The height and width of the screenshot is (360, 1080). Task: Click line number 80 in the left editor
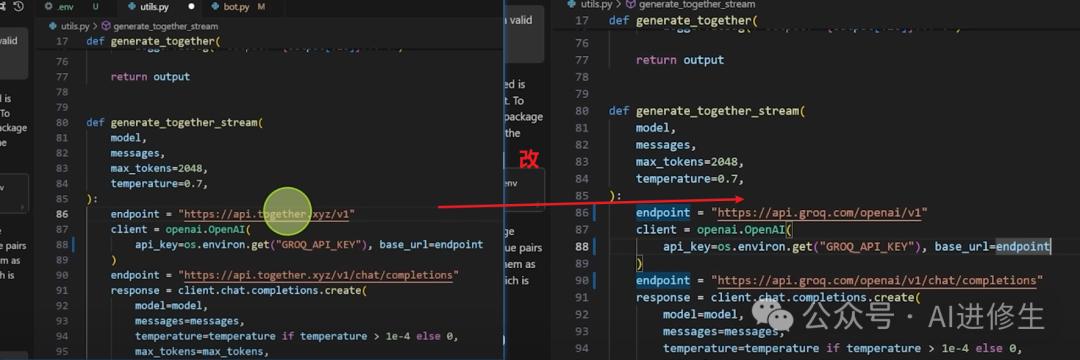coord(63,123)
